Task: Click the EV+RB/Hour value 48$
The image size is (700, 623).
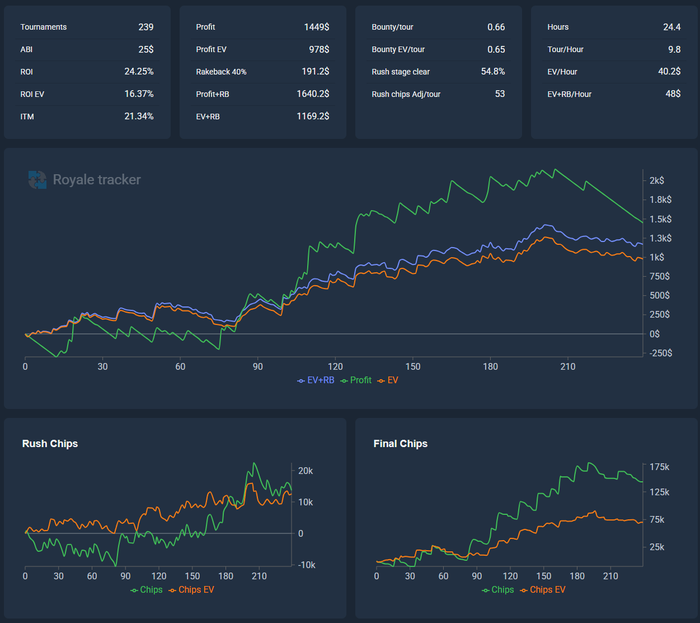Action: (x=673, y=94)
